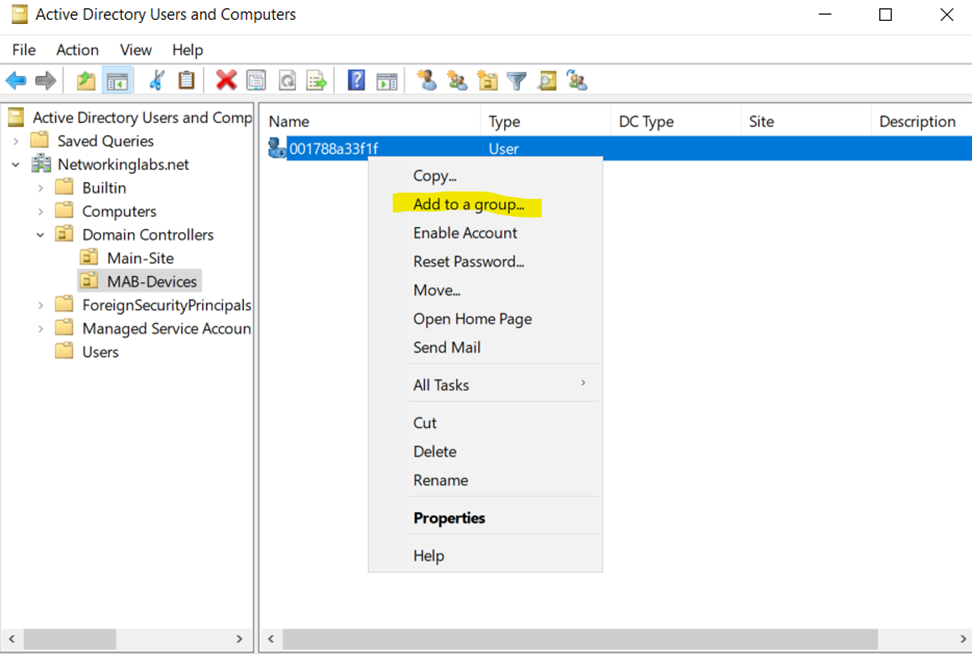972x654 pixels.
Task: Create a new organizational unit icon
Action: (487, 81)
